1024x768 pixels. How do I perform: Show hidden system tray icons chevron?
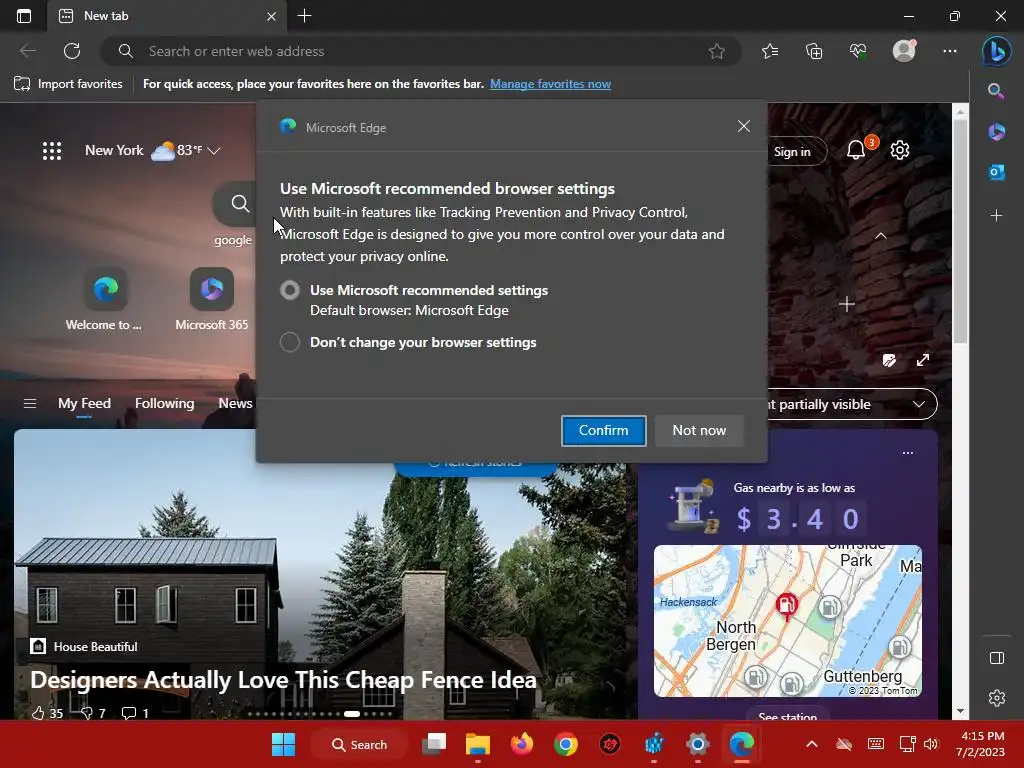click(x=812, y=744)
